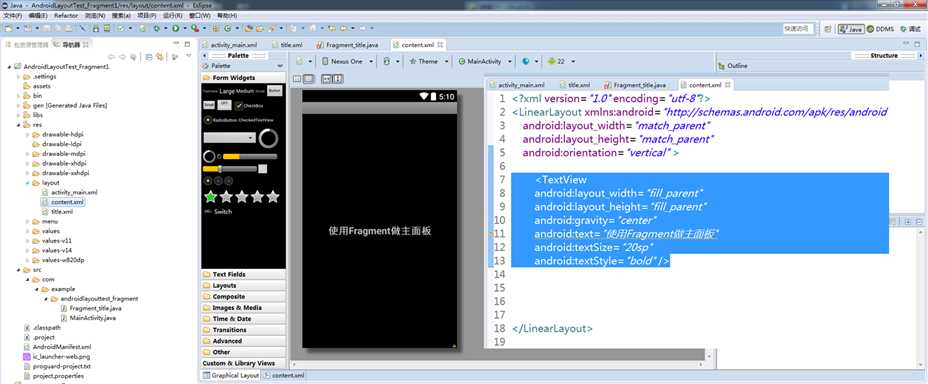
Task: Open the configuration file icon dropdown
Action: [304, 61]
